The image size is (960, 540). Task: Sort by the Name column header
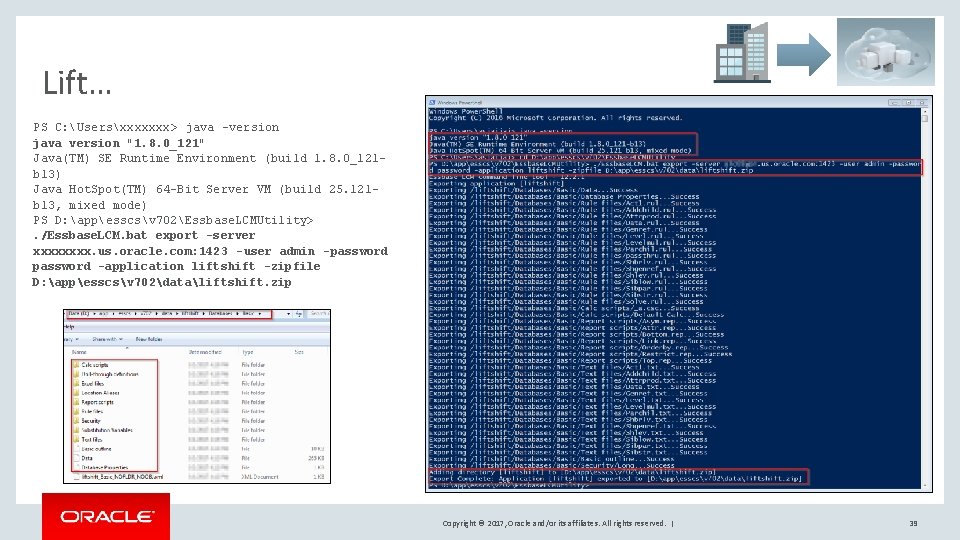(79, 353)
